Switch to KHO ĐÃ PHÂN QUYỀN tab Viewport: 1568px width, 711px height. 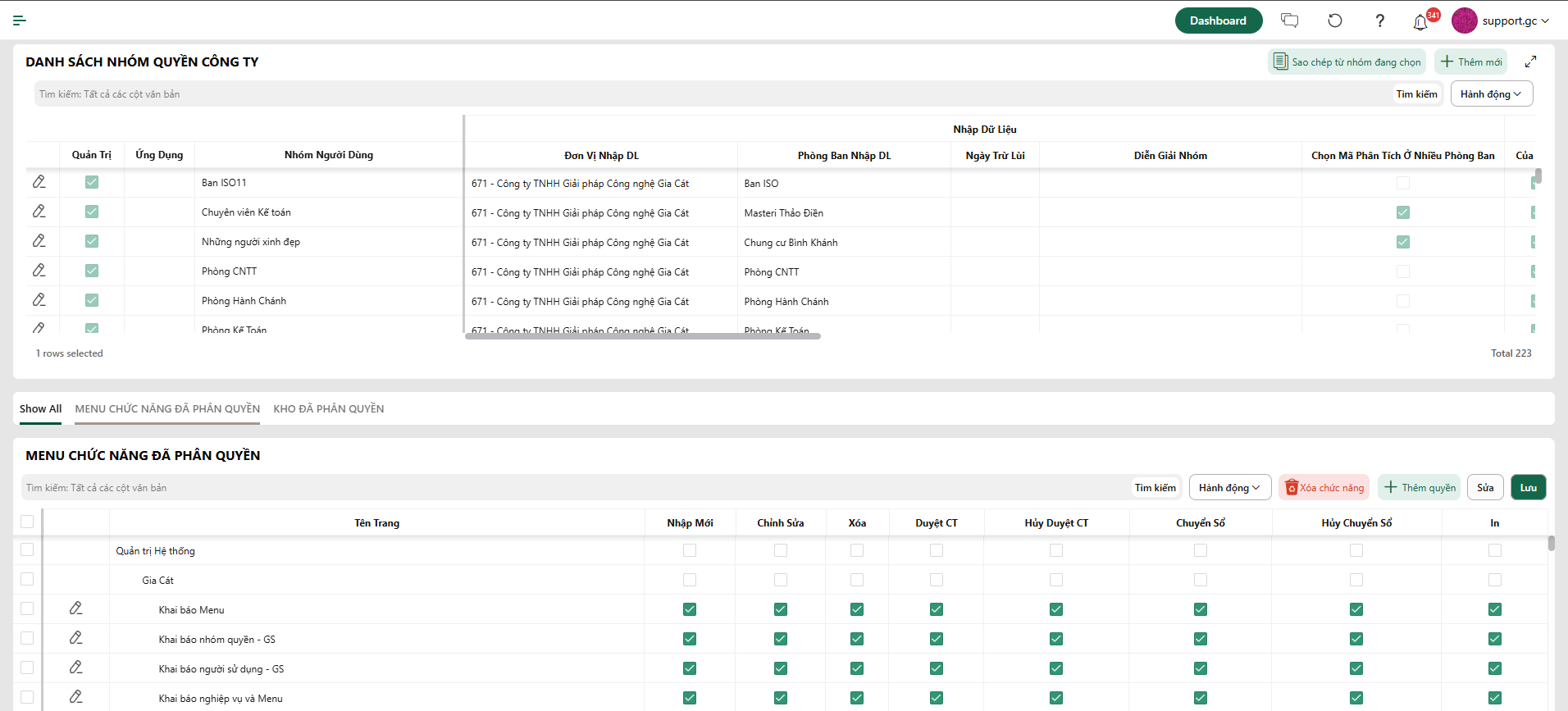(x=329, y=408)
